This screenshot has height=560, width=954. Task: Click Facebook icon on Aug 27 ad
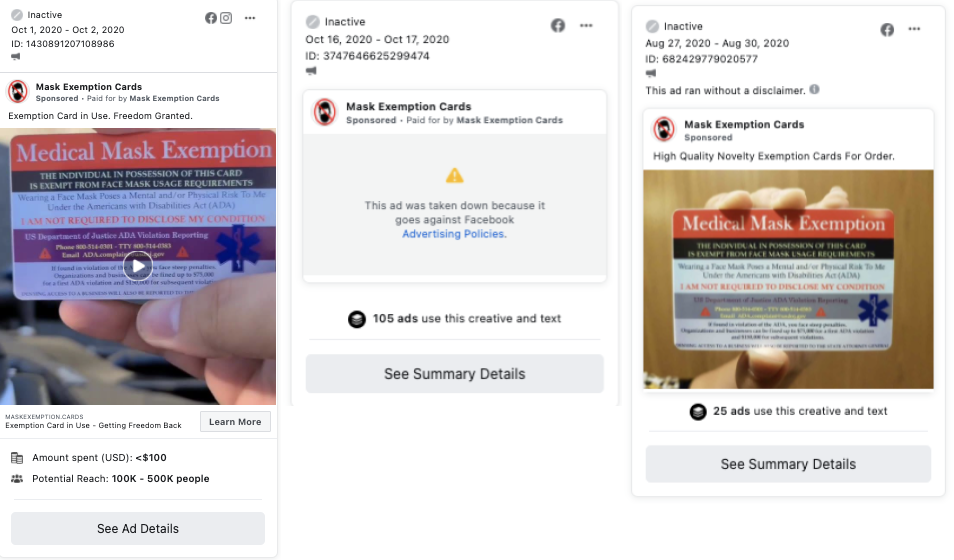pos(887,29)
